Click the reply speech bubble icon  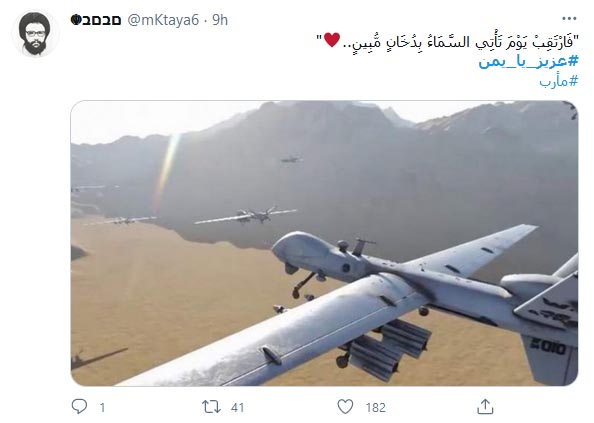pos(80,407)
